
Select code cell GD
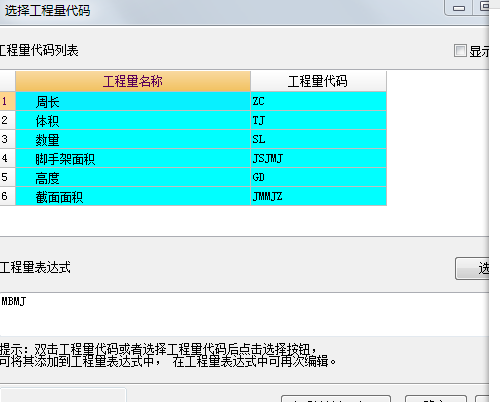[x=319, y=177]
